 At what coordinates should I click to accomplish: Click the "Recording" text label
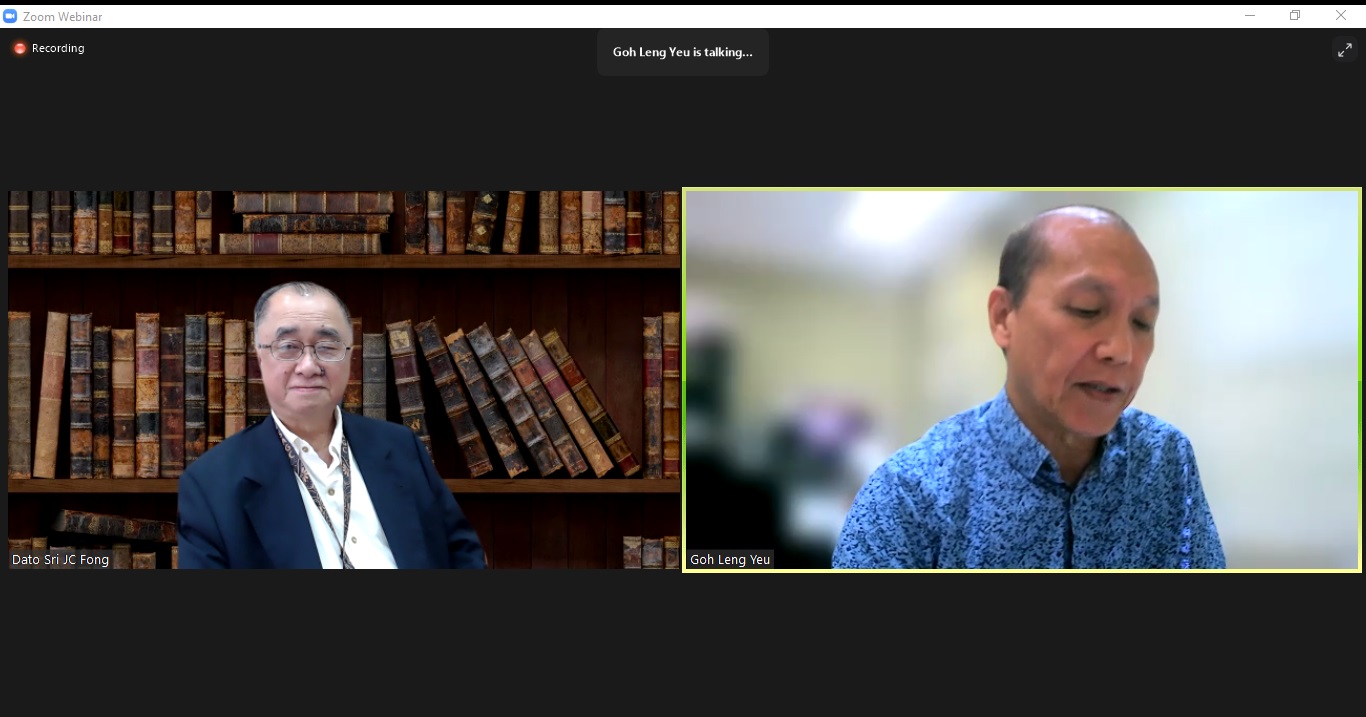(x=58, y=48)
